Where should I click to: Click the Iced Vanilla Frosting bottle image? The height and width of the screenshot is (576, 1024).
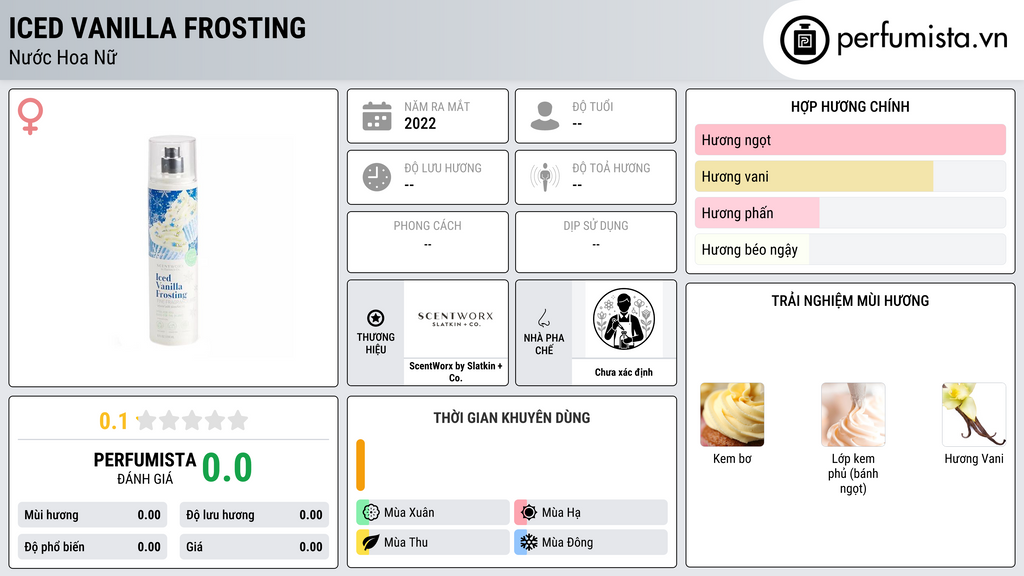tap(173, 240)
